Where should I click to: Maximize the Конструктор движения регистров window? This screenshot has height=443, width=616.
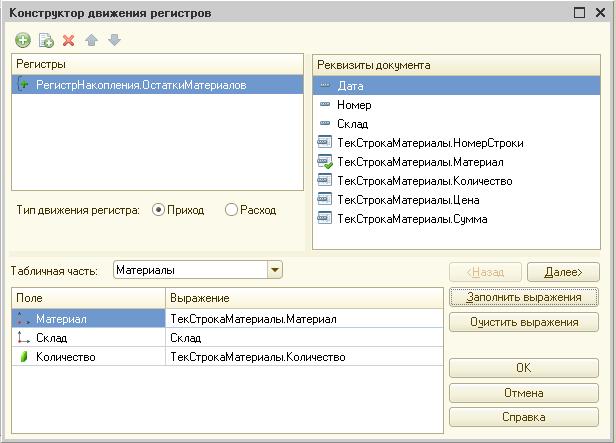(580, 13)
